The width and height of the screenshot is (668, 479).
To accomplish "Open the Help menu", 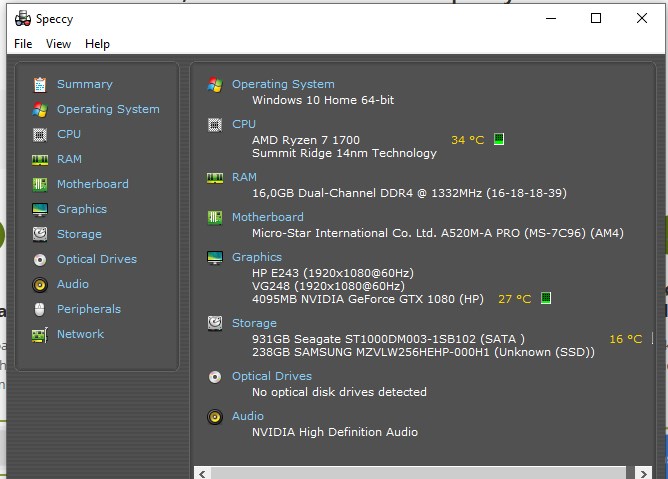I will pos(97,44).
